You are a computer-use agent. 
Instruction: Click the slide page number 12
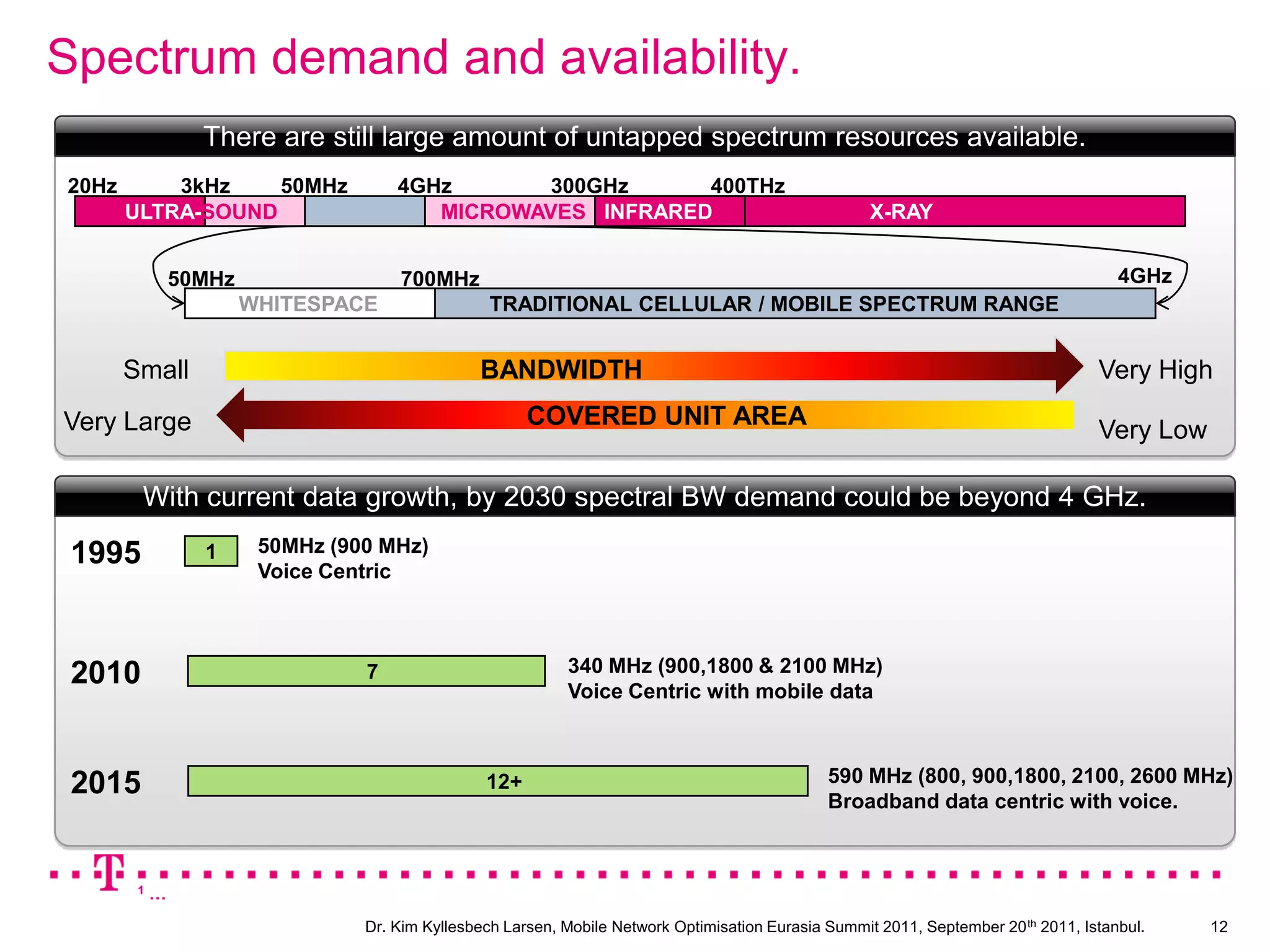tap(1219, 927)
